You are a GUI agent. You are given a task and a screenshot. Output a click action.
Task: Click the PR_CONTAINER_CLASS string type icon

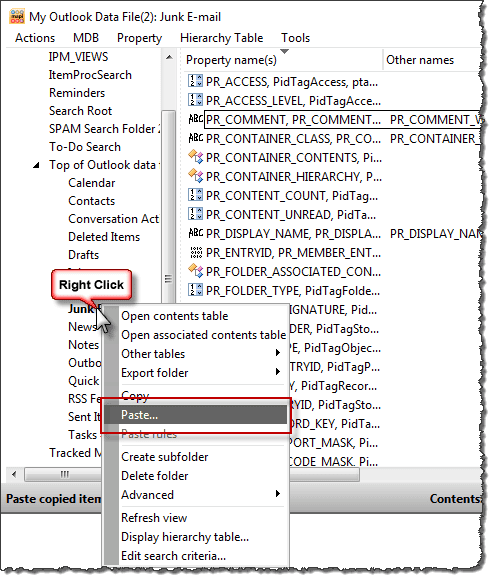[x=196, y=138]
